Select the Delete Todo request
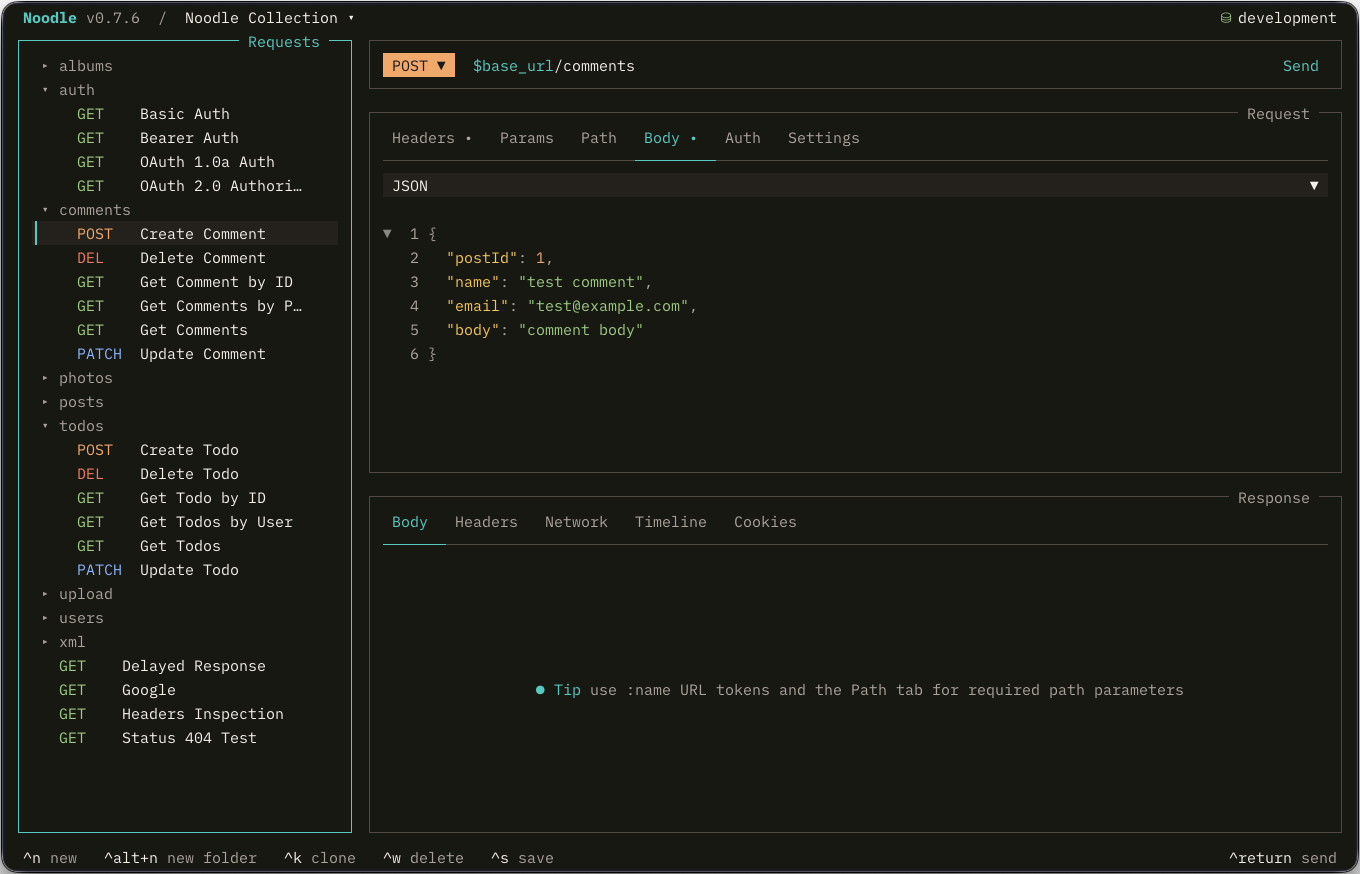This screenshot has height=874, width=1360. pos(187,474)
